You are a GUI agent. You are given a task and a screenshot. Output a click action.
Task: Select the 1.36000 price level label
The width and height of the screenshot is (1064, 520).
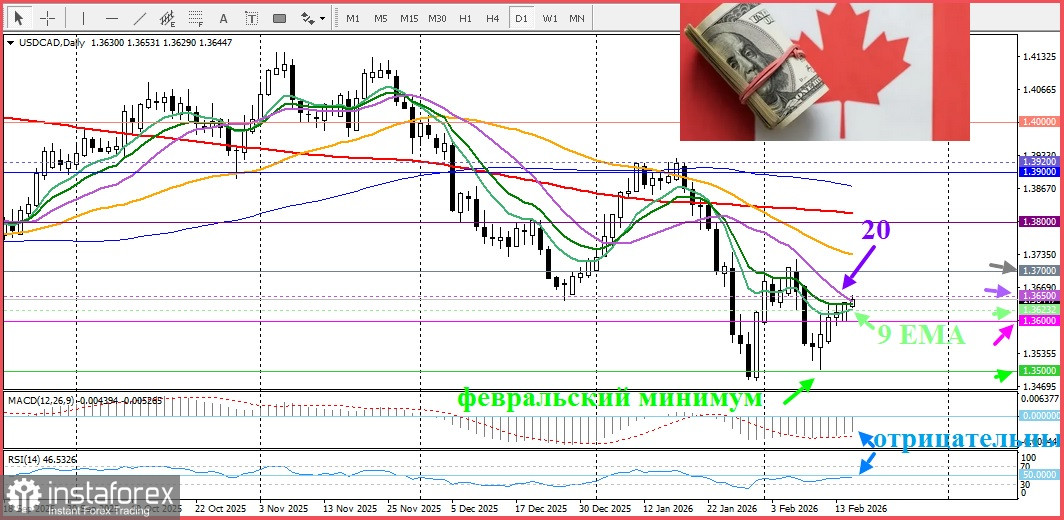click(1038, 320)
